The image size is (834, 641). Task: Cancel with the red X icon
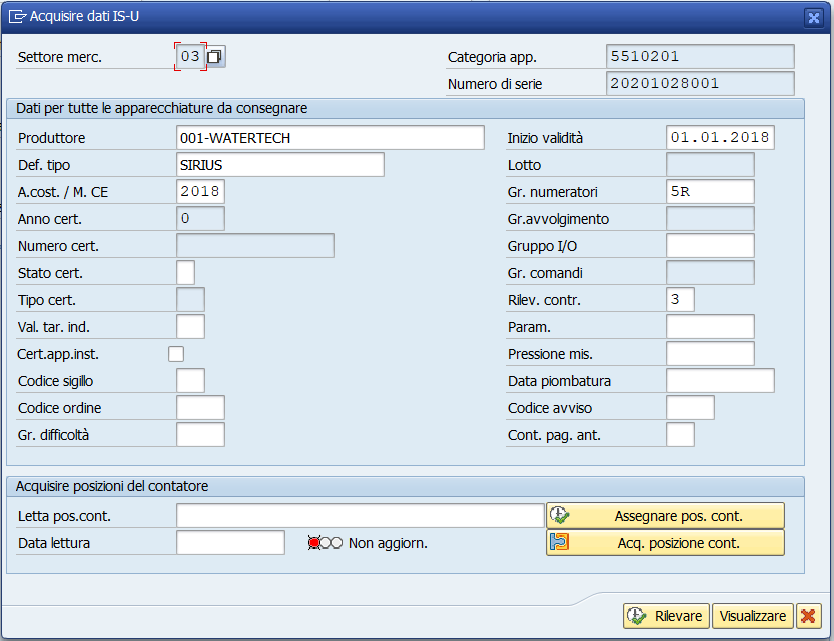pos(808,616)
